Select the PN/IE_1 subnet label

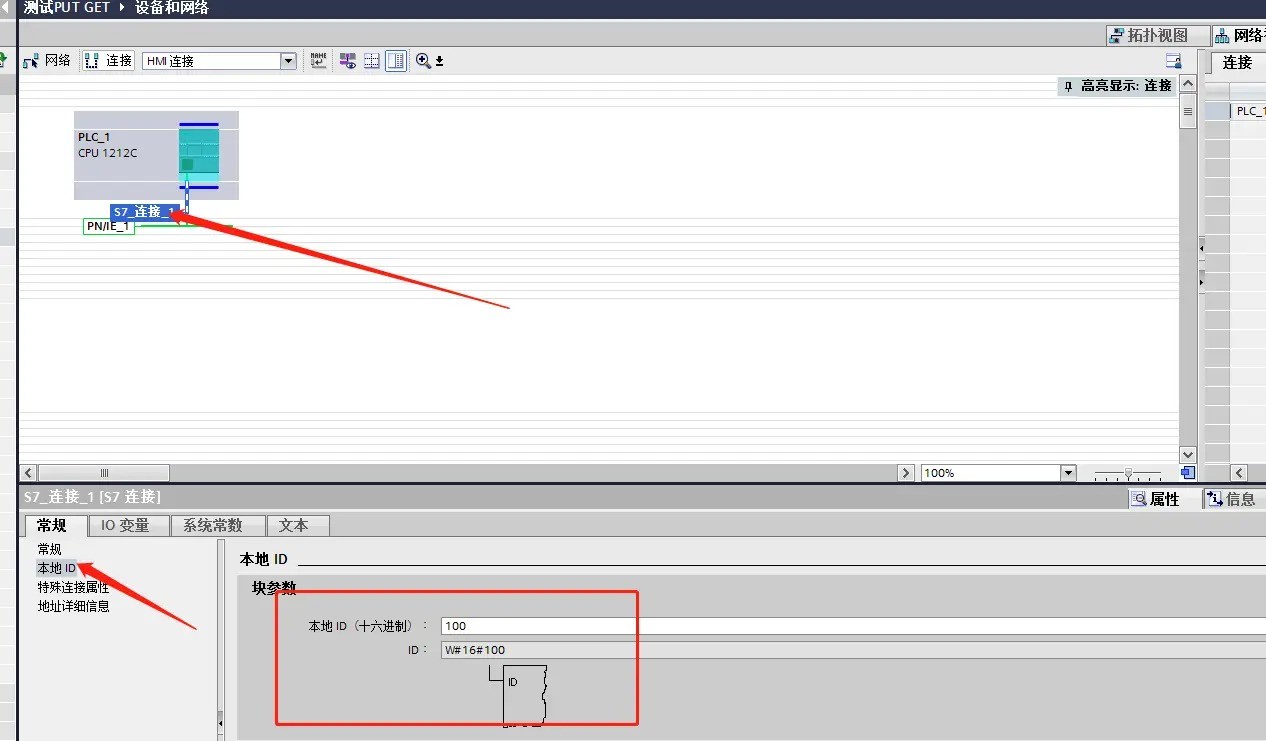109,227
